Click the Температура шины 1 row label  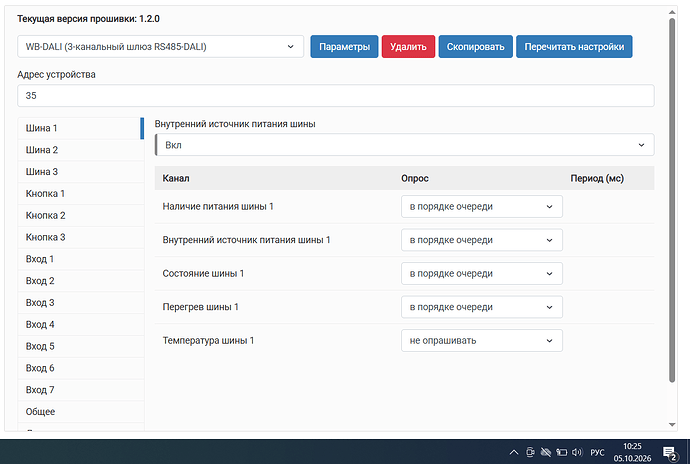(208, 340)
